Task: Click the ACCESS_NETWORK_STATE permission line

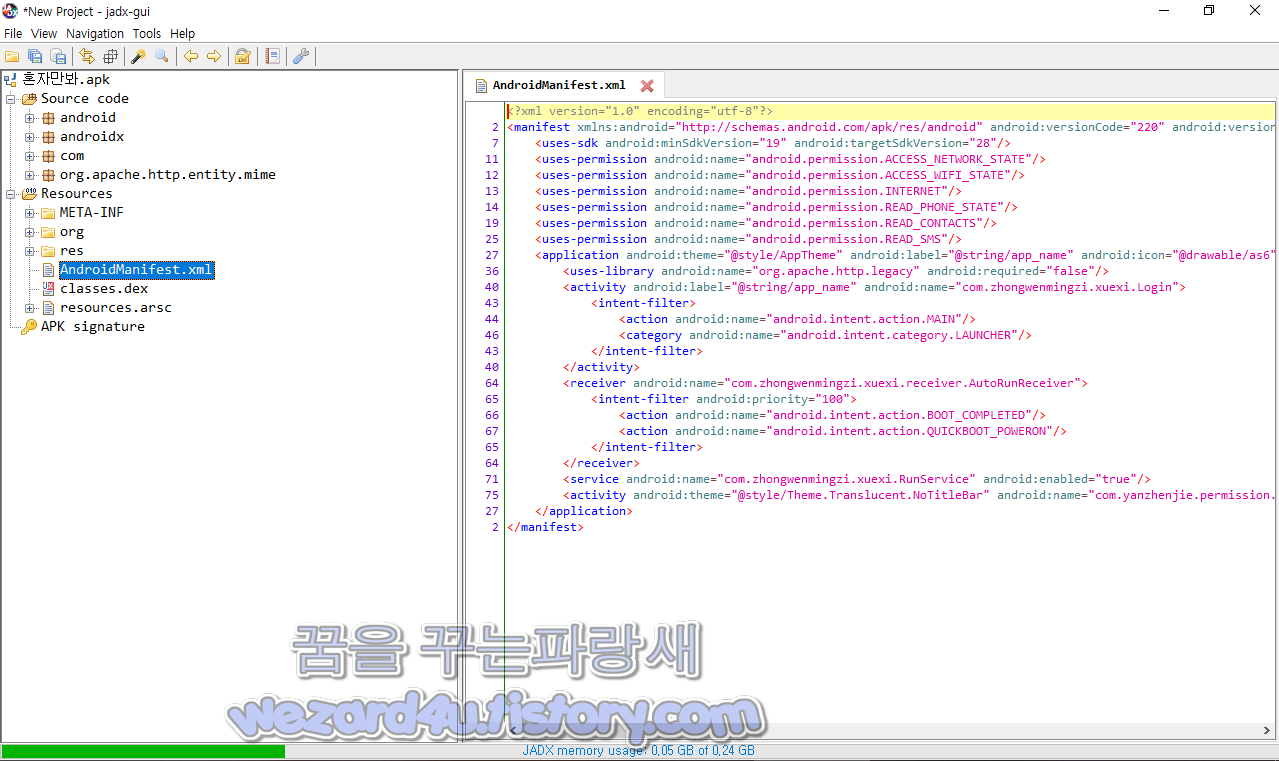Action: point(790,159)
